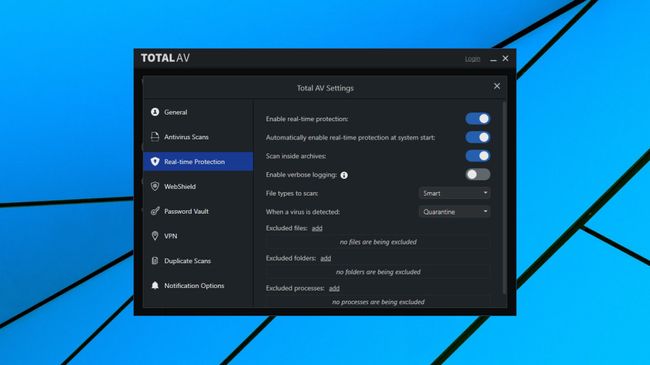The height and width of the screenshot is (365, 650).
Task: Show Duplicate Scans settings
Action: [x=198, y=261]
